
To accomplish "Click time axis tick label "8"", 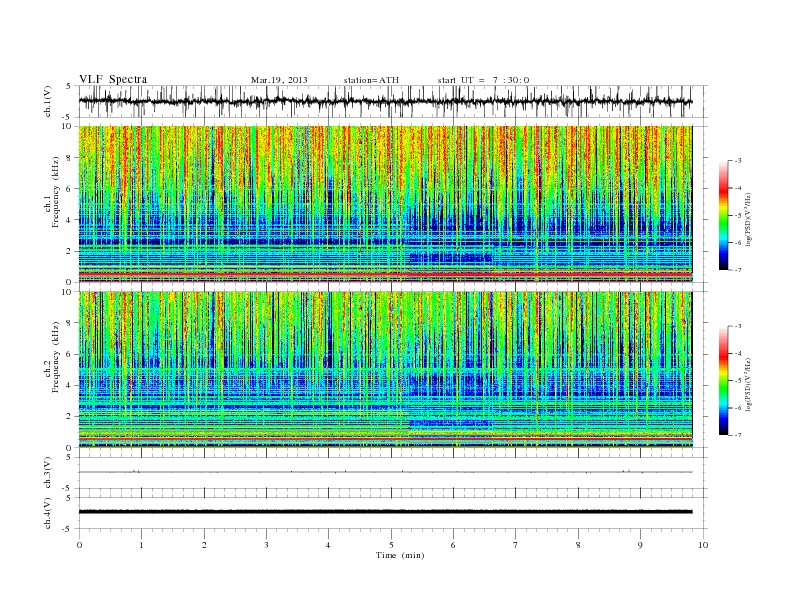I will tap(578, 545).
